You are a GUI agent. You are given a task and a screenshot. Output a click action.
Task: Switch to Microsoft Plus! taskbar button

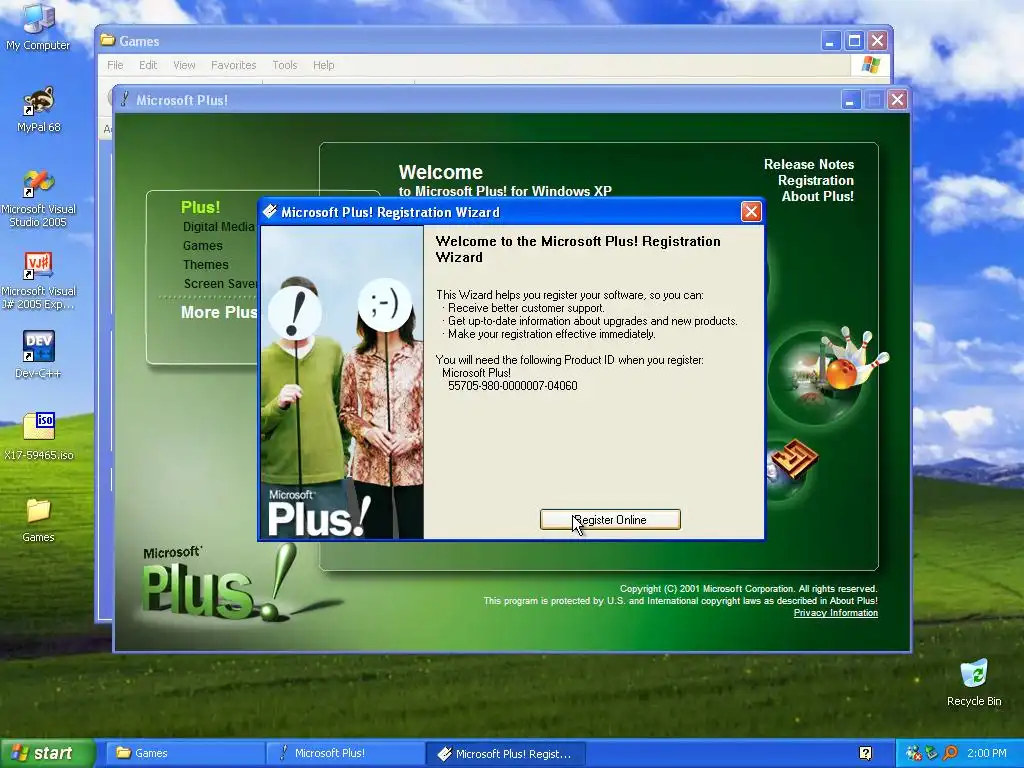345,753
